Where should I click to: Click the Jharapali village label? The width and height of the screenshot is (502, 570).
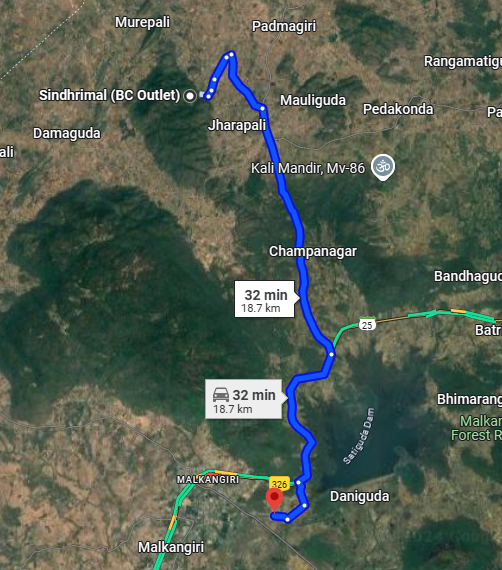coord(237,125)
